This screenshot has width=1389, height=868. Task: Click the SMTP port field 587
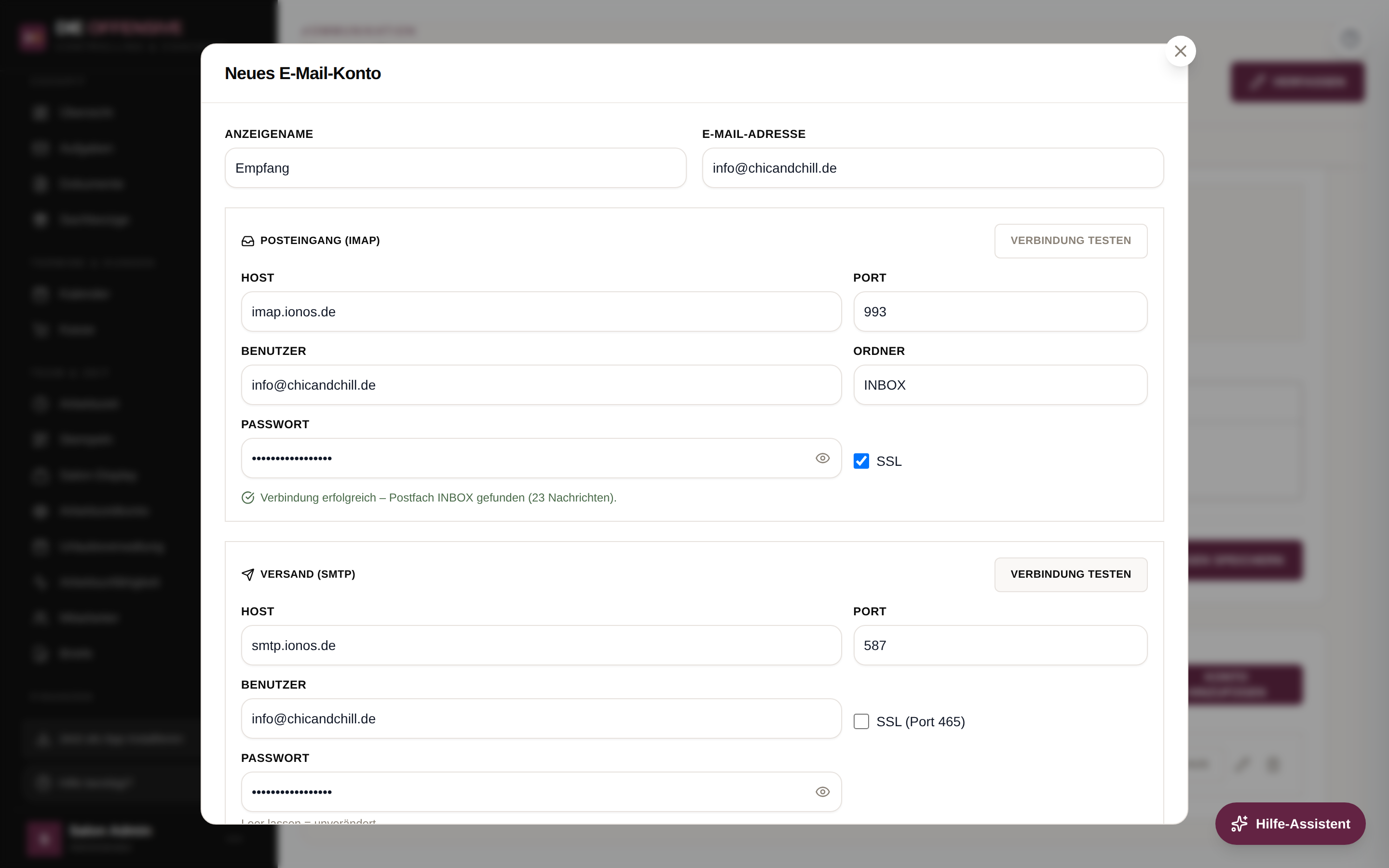1000,645
